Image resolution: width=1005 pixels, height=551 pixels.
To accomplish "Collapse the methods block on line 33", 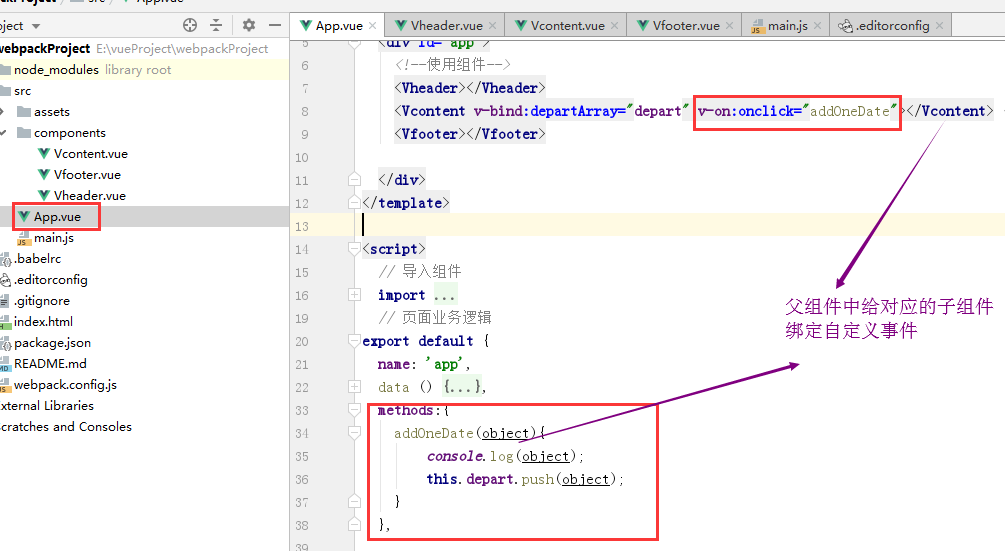I will point(354,409).
